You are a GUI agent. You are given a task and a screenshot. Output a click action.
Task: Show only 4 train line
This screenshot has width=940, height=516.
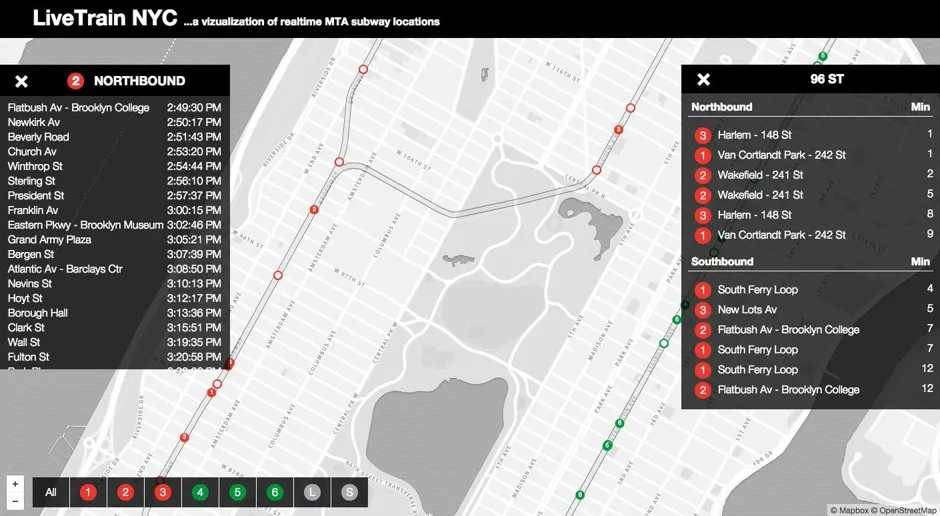click(x=200, y=492)
